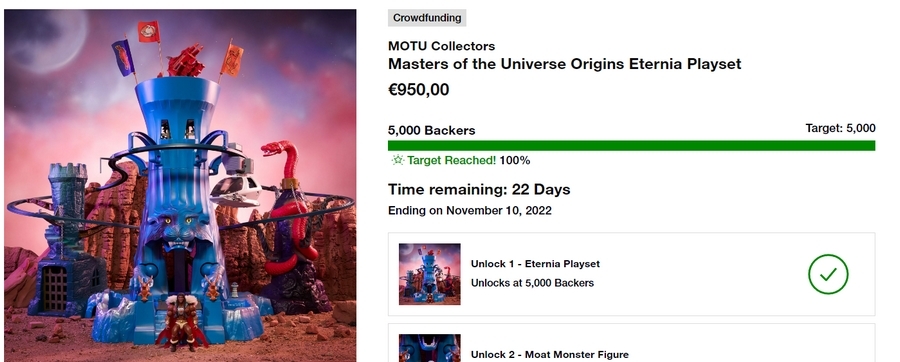
Task: Click the Target: 5,000 label
Action: 840,128
